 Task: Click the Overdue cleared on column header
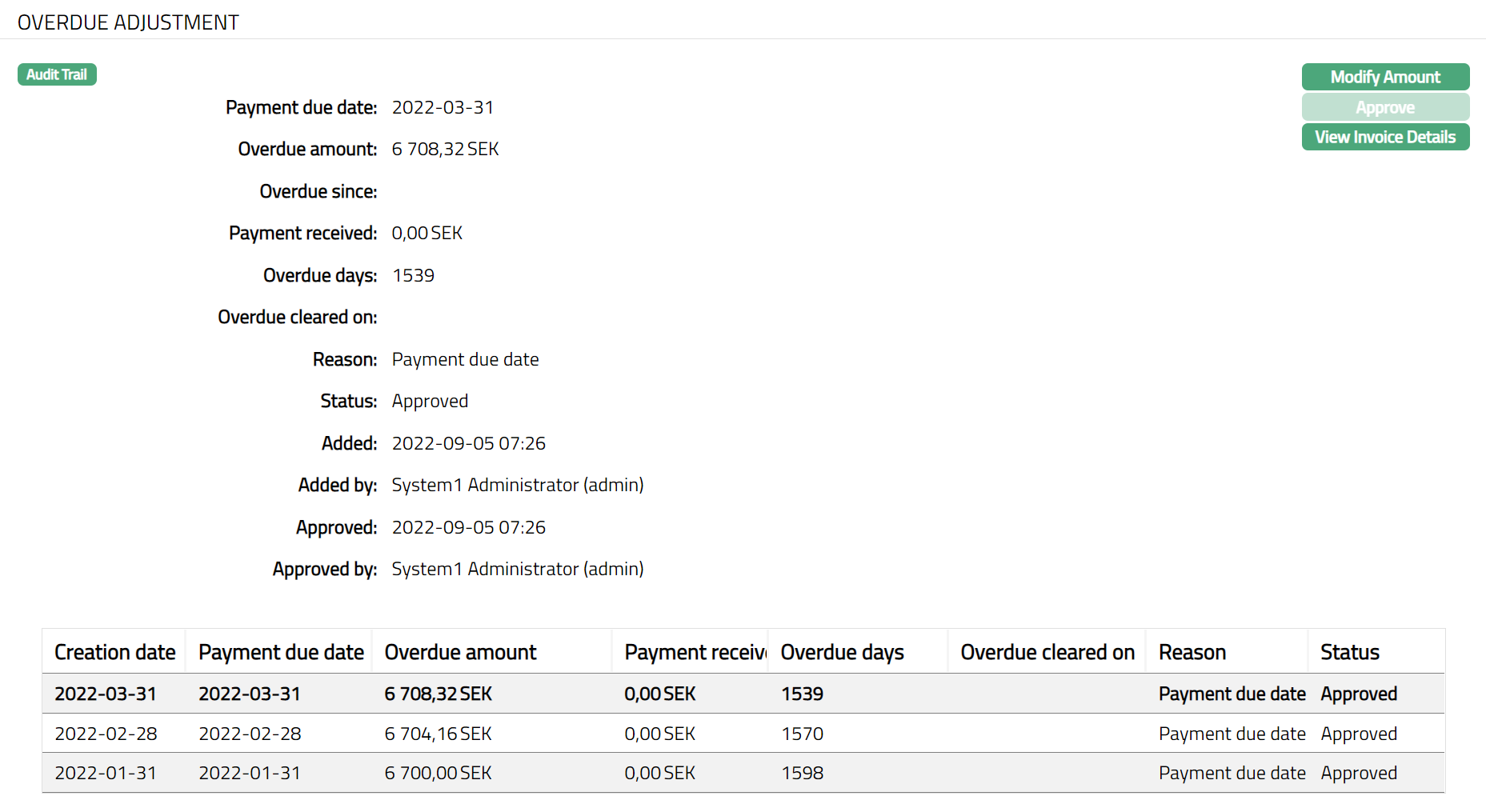point(1047,652)
